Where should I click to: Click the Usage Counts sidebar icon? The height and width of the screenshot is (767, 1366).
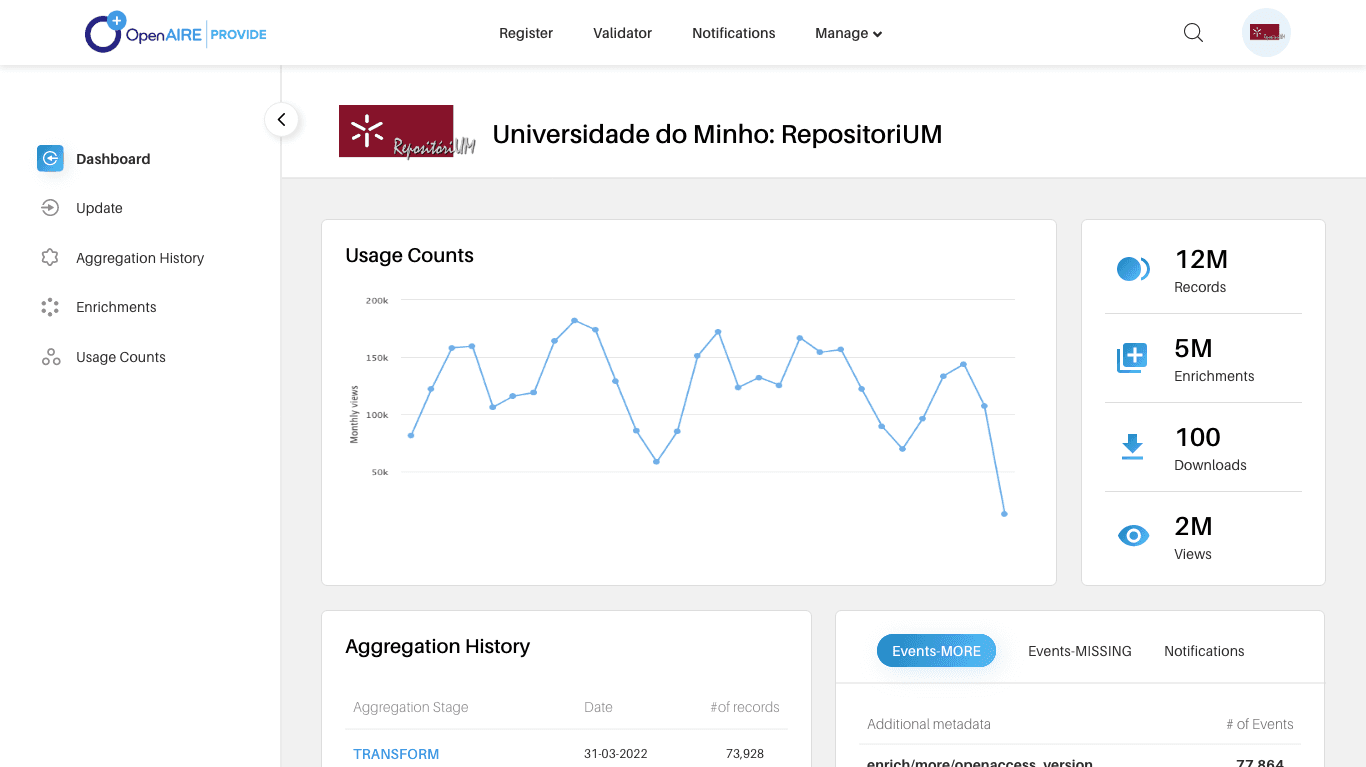tap(50, 357)
